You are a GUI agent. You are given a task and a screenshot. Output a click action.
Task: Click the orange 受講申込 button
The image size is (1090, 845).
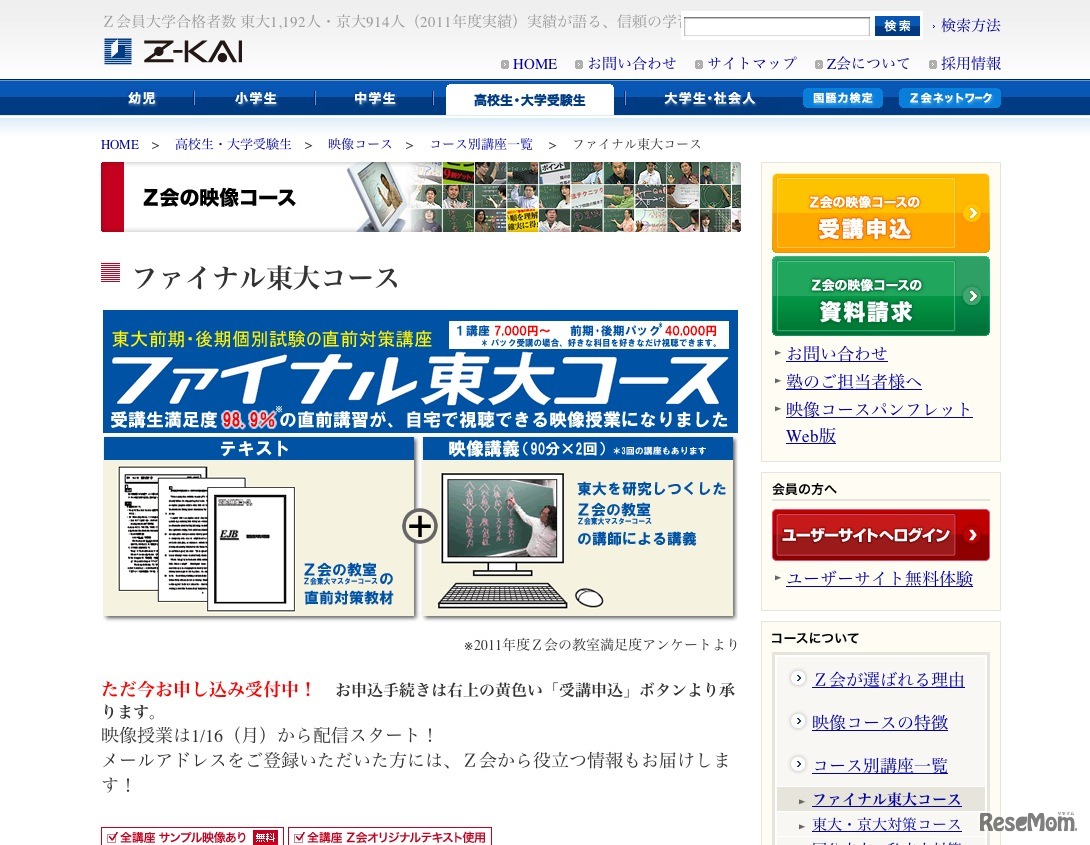point(881,213)
